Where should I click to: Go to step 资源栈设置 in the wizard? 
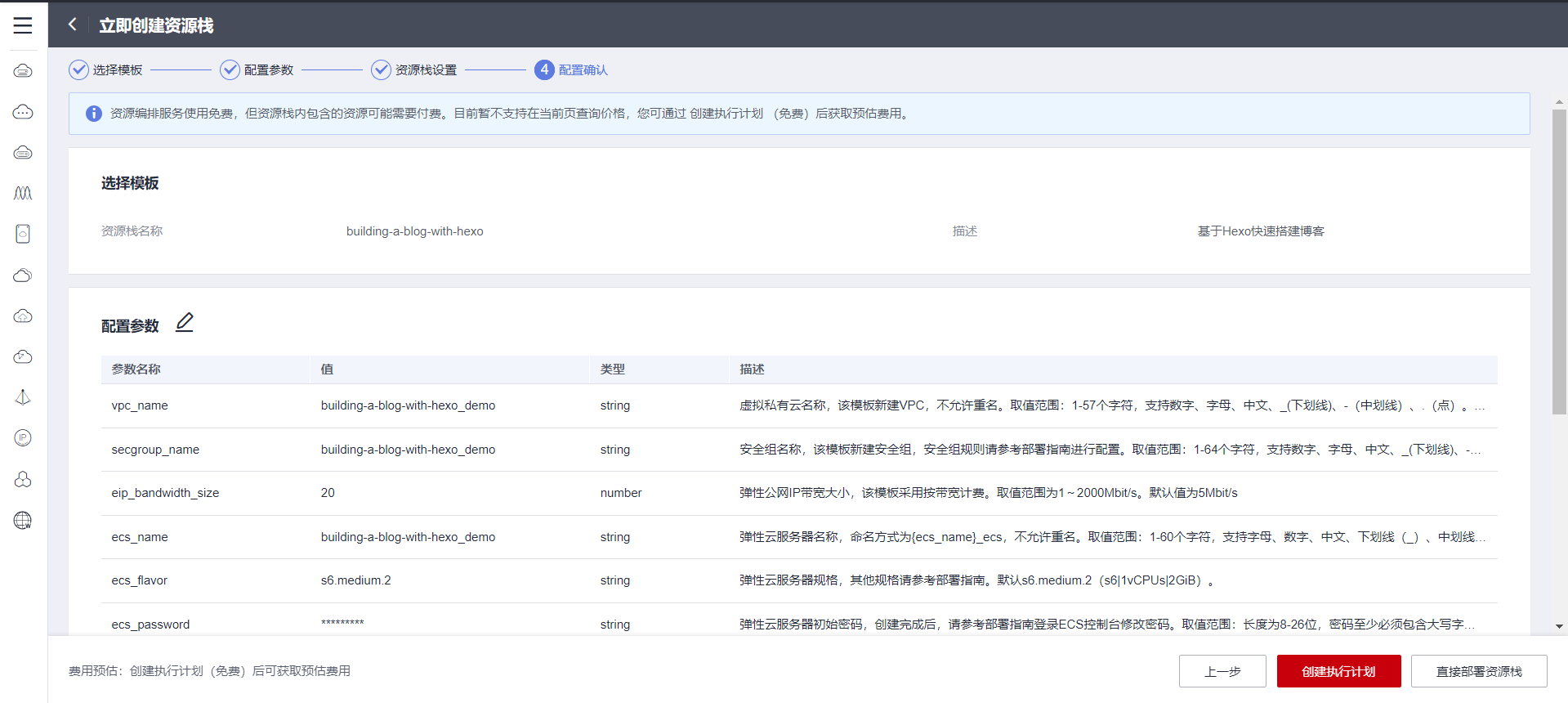coord(414,70)
